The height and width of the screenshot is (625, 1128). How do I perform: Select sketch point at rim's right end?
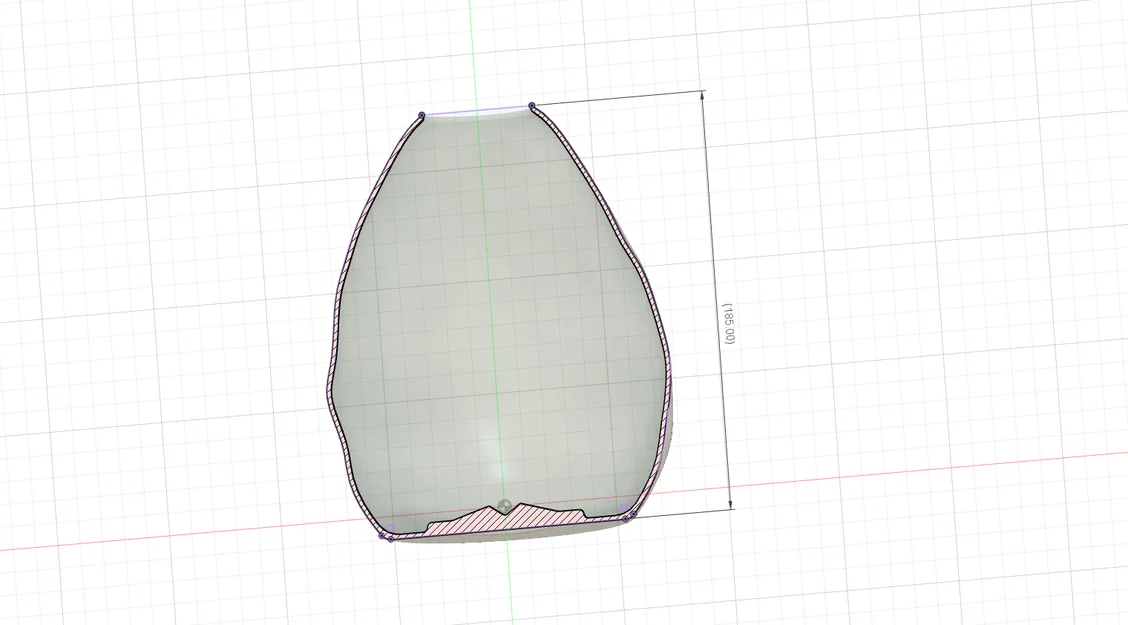point(532,106)
